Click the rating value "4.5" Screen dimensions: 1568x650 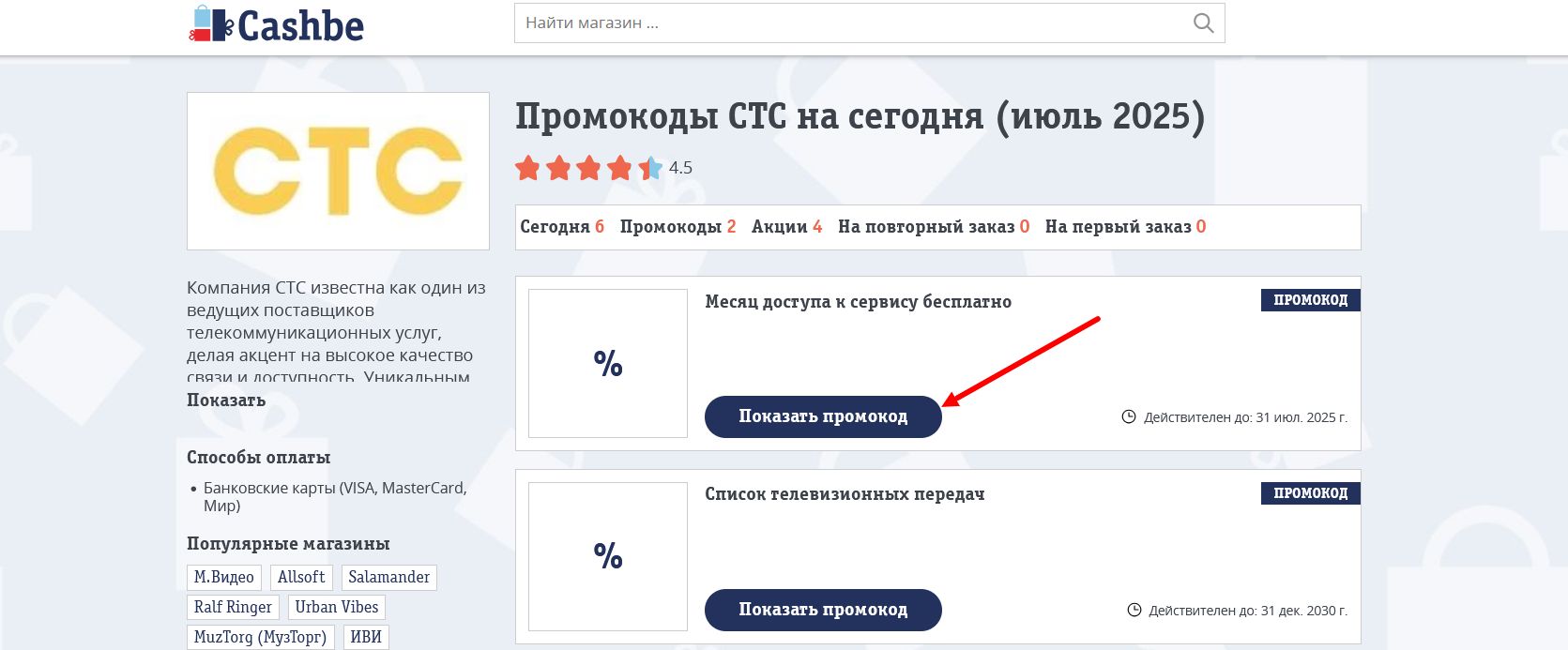tap(680, 168)
